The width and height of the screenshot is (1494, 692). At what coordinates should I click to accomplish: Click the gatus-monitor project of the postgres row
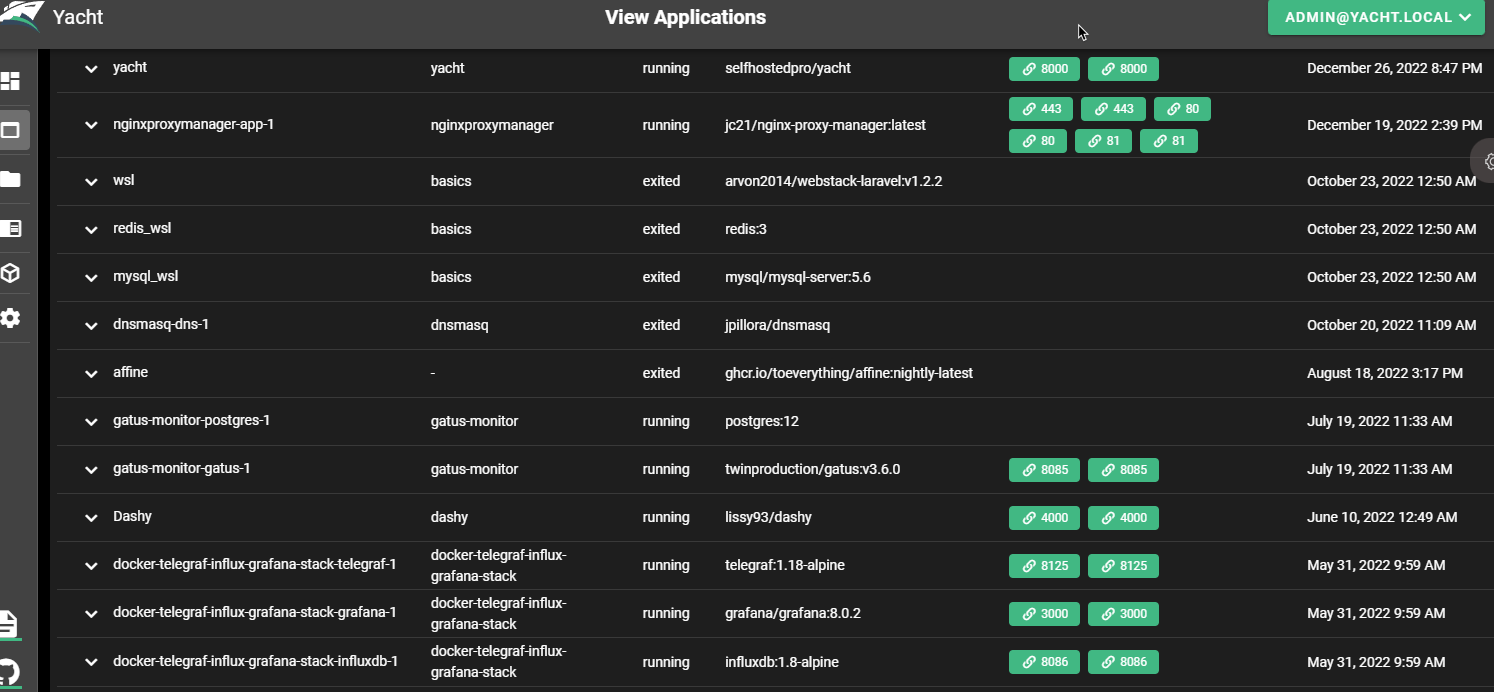point(474,421)
